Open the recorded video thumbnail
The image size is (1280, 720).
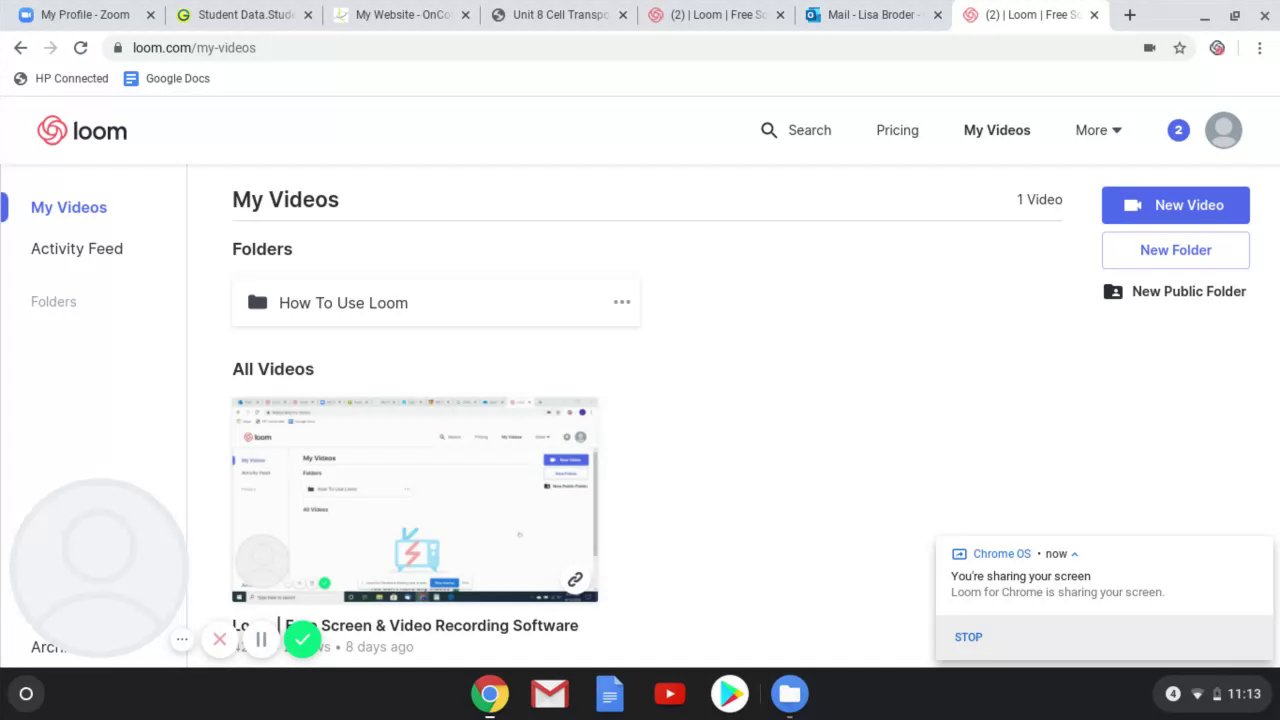415,500
